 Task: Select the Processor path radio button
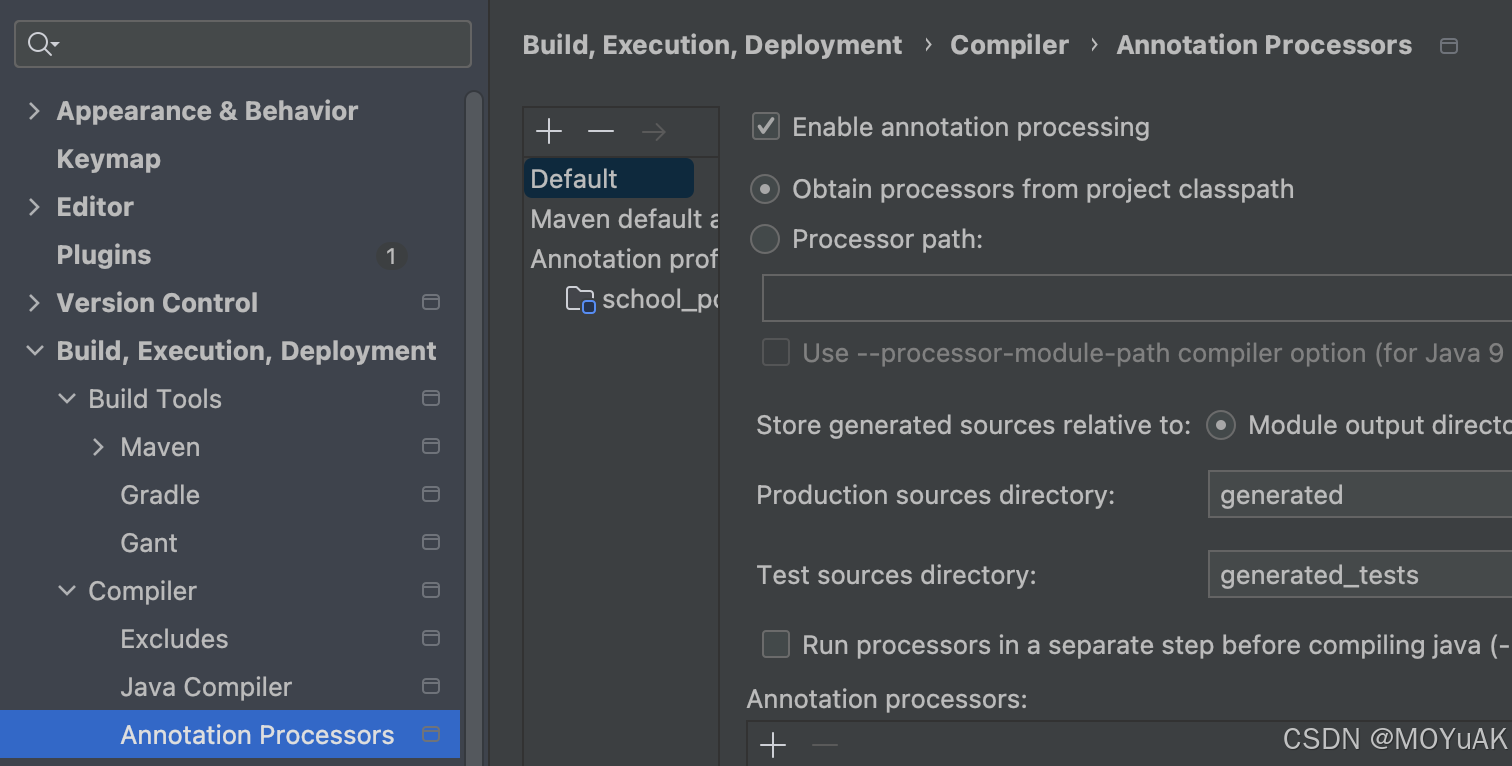click(x=766, y=239)
